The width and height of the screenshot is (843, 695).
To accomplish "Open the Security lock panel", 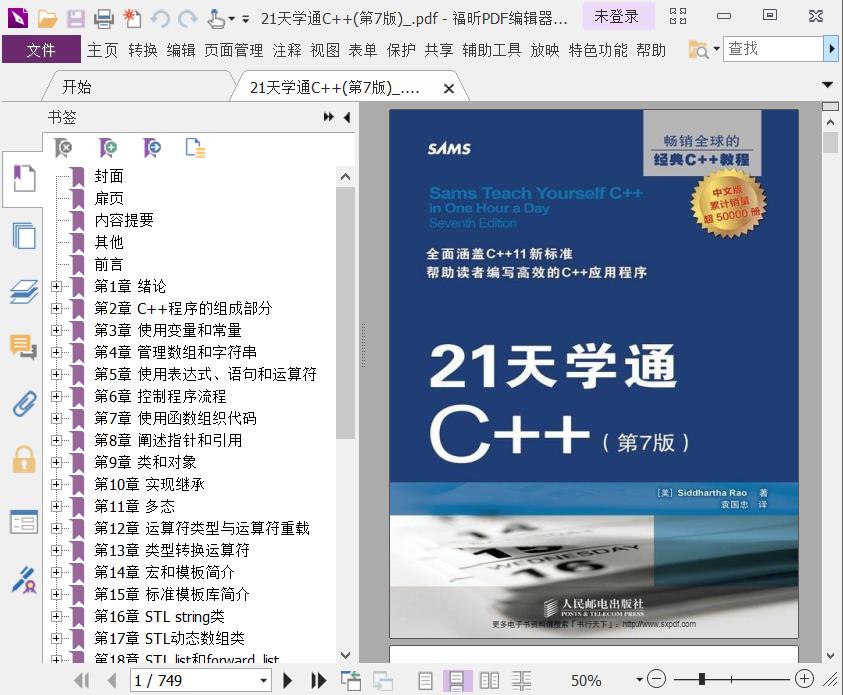I will coord(24,459).
